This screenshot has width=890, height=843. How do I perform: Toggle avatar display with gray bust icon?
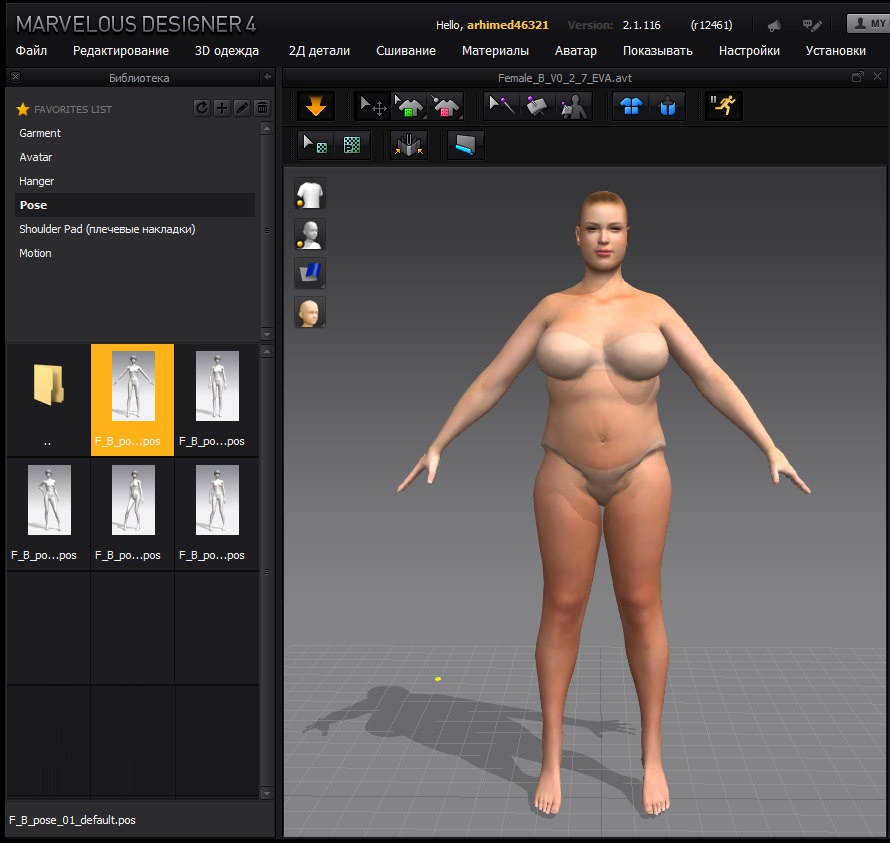[x=310, y=234]
